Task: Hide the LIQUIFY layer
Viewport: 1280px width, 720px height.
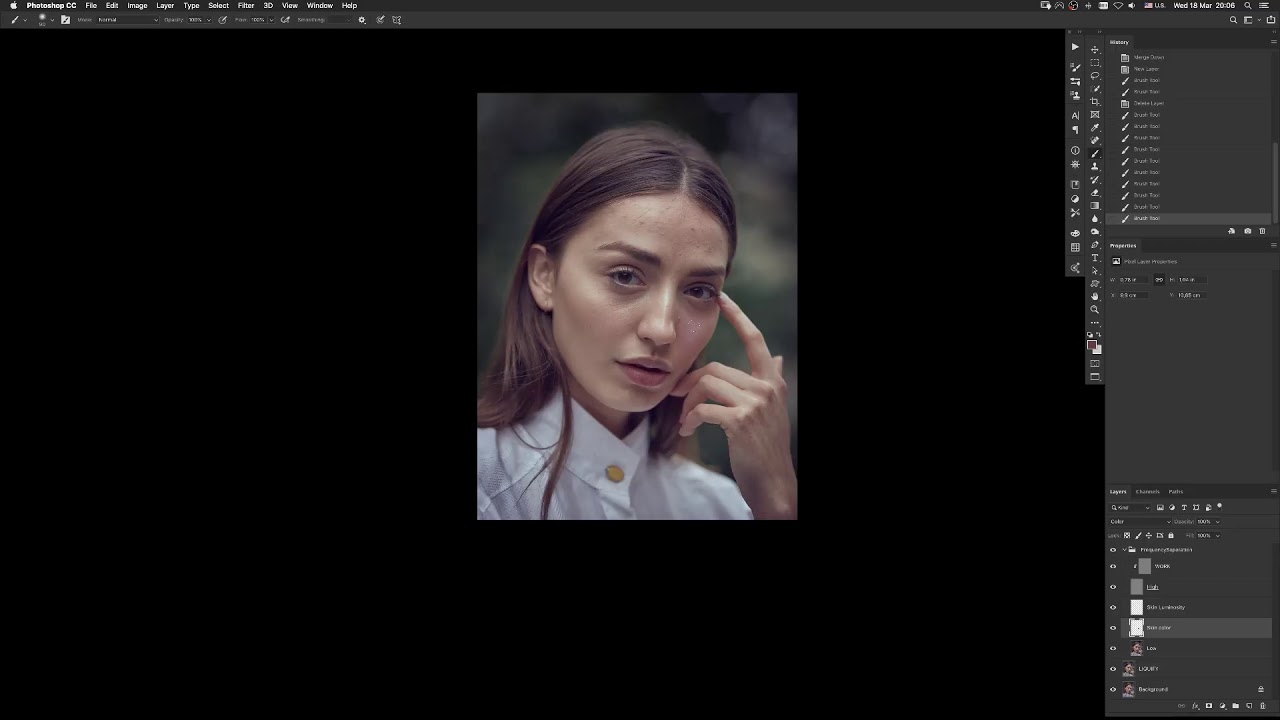Action: [x=1113, y=669]
